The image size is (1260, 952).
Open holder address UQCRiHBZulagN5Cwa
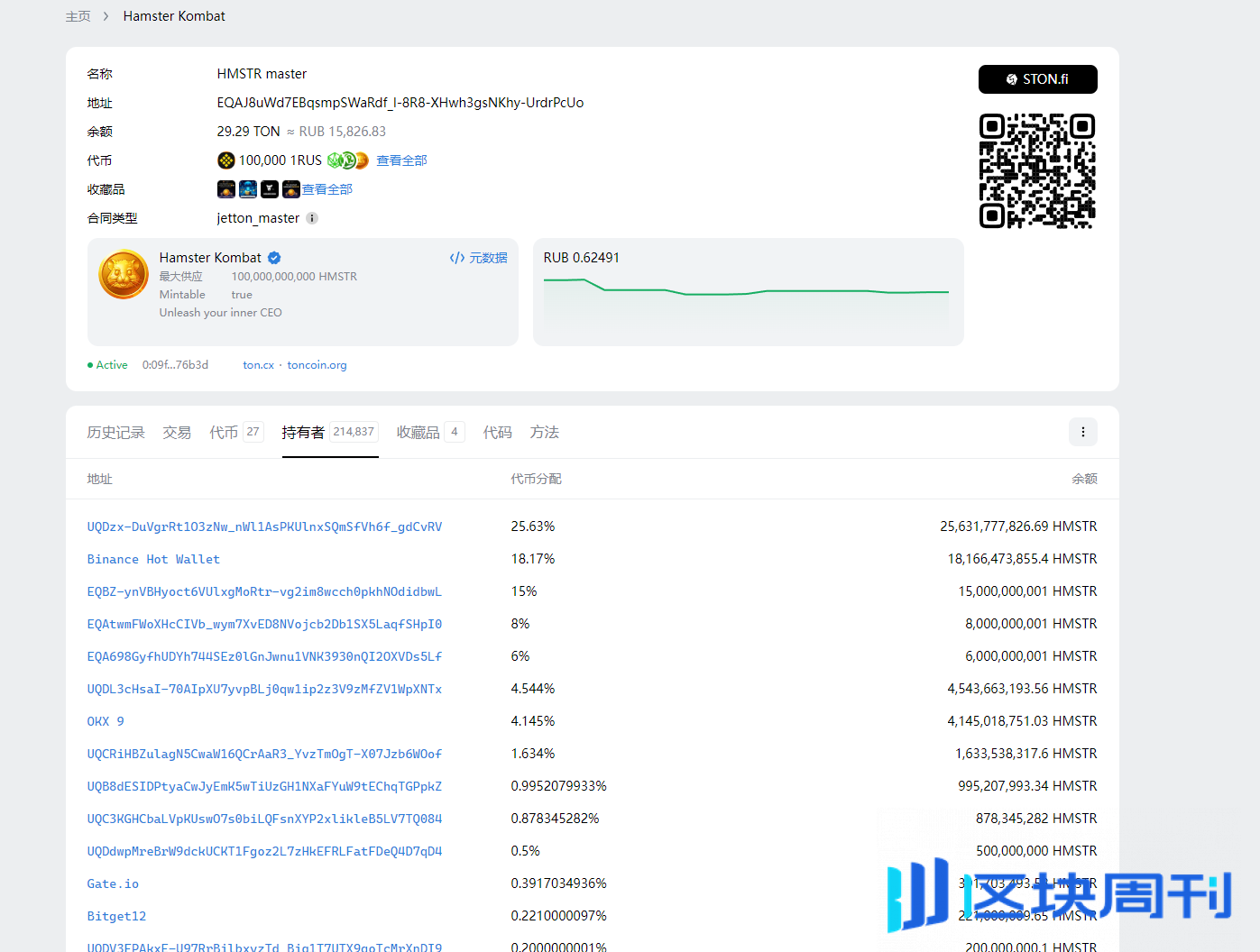coord(265,754)
